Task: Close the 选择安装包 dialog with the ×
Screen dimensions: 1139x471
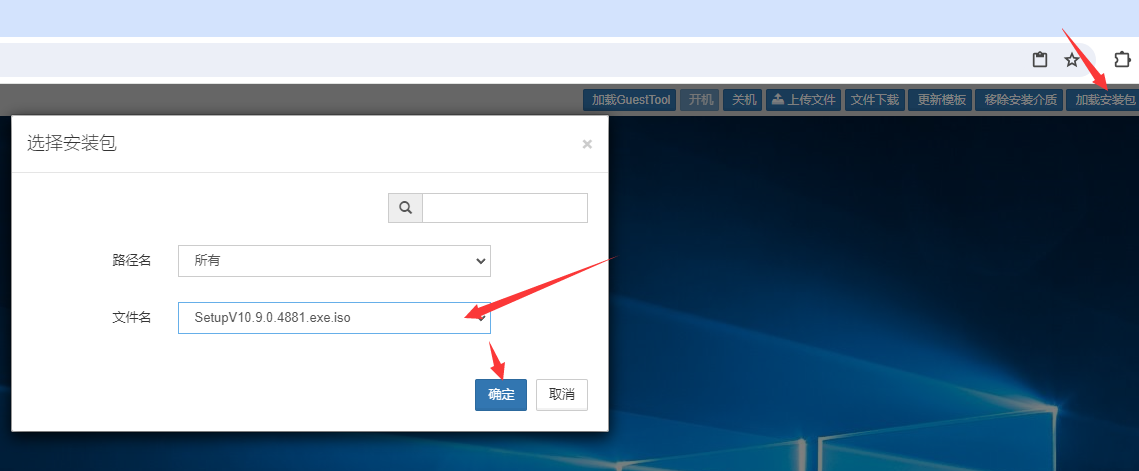Action: coord(587,144)
